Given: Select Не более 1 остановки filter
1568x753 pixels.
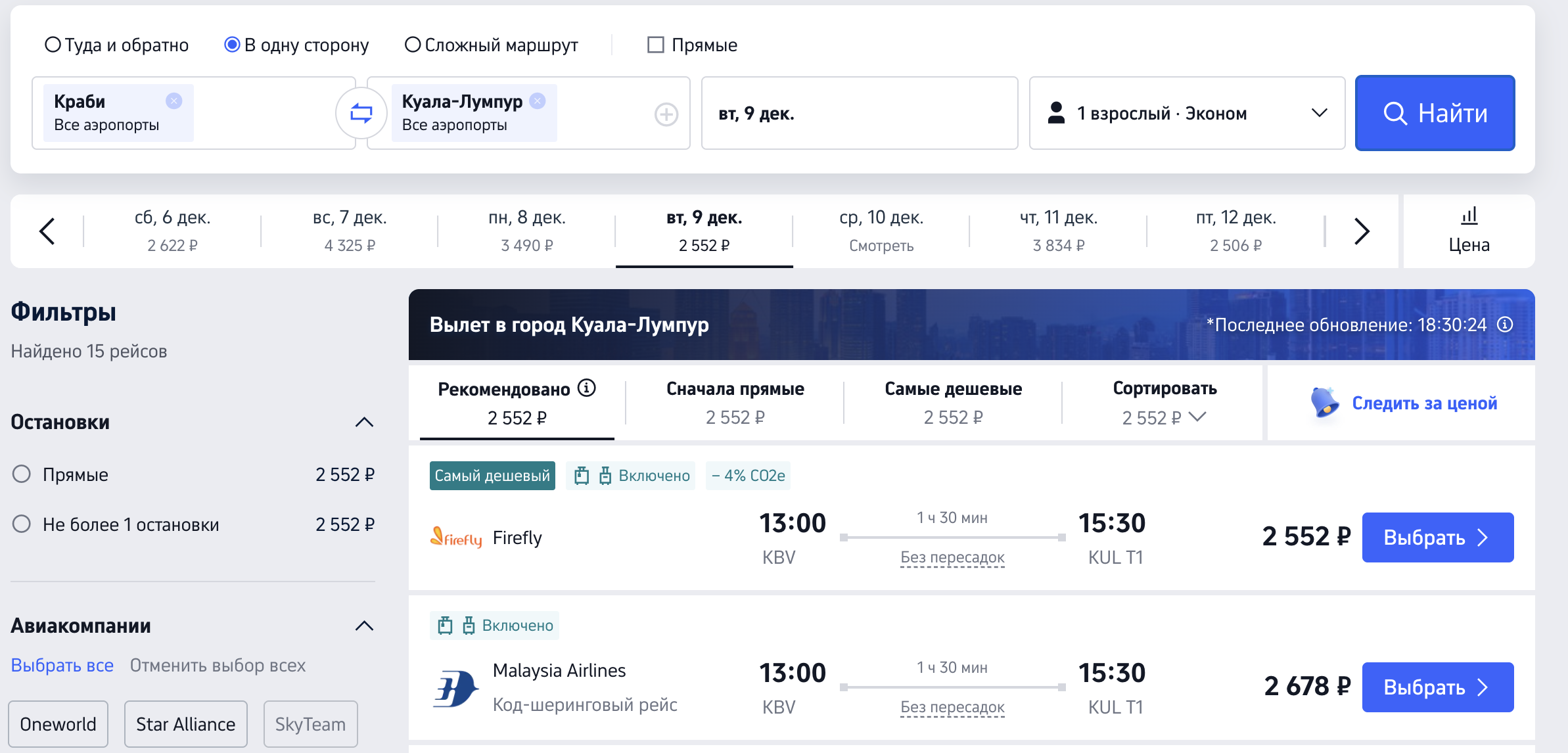Looking at the screenshot, I should 22,524.
